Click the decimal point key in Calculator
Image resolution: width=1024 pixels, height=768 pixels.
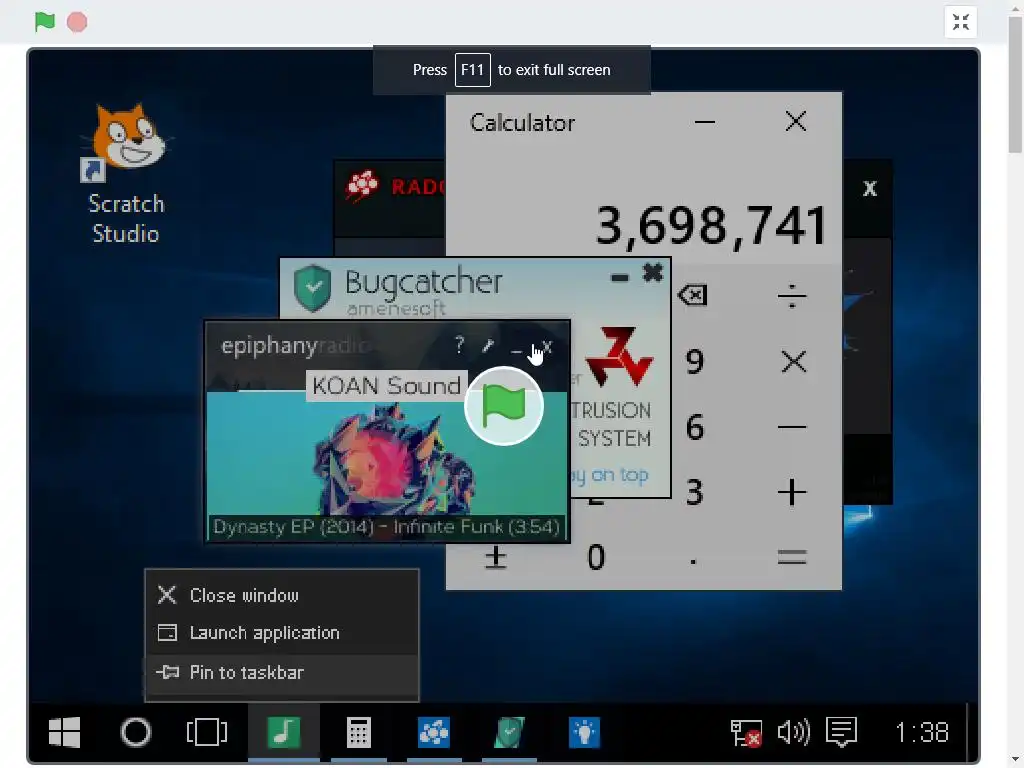pyautogui.click(x=693, y=560)
